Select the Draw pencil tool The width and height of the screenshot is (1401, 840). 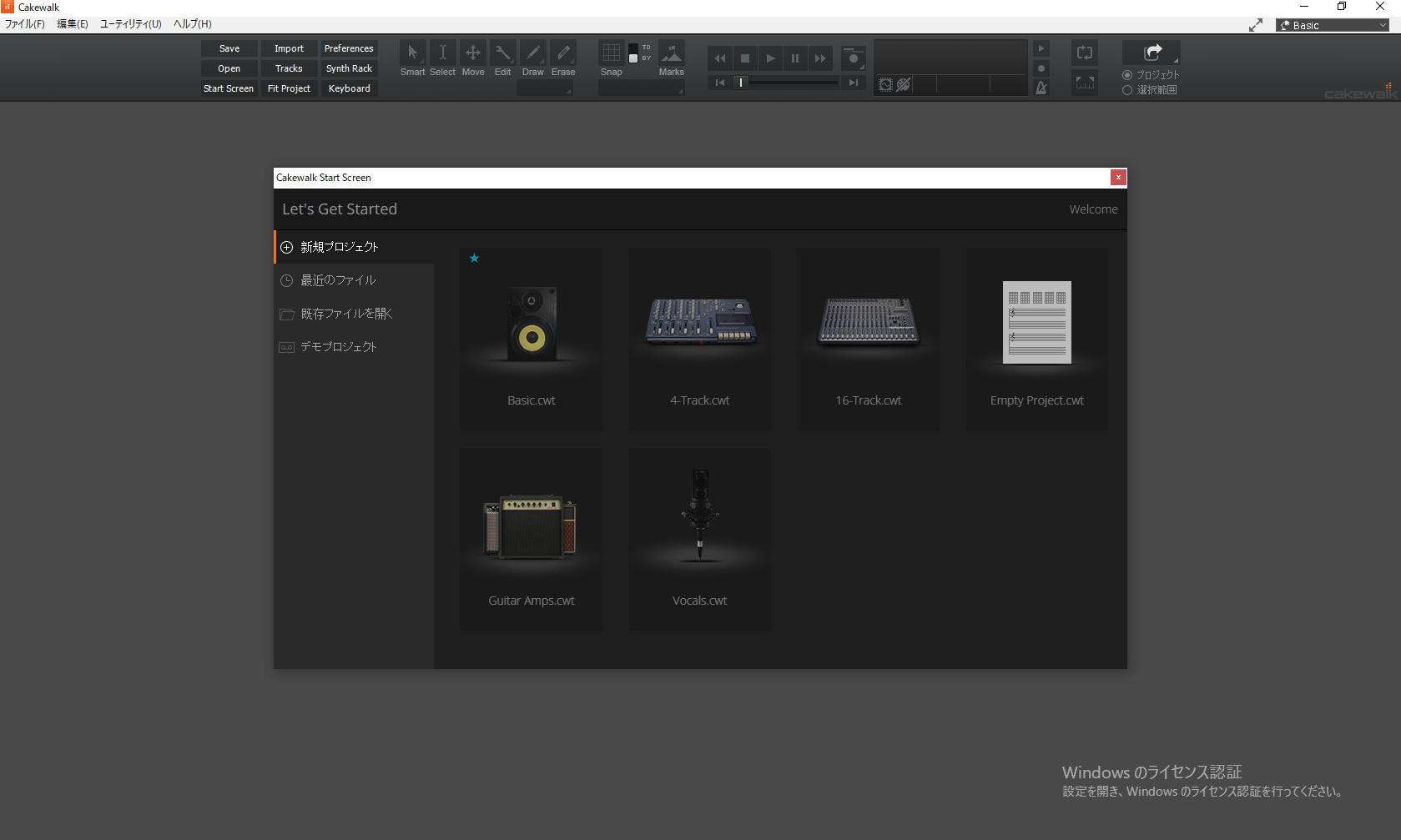pos(532,53)
